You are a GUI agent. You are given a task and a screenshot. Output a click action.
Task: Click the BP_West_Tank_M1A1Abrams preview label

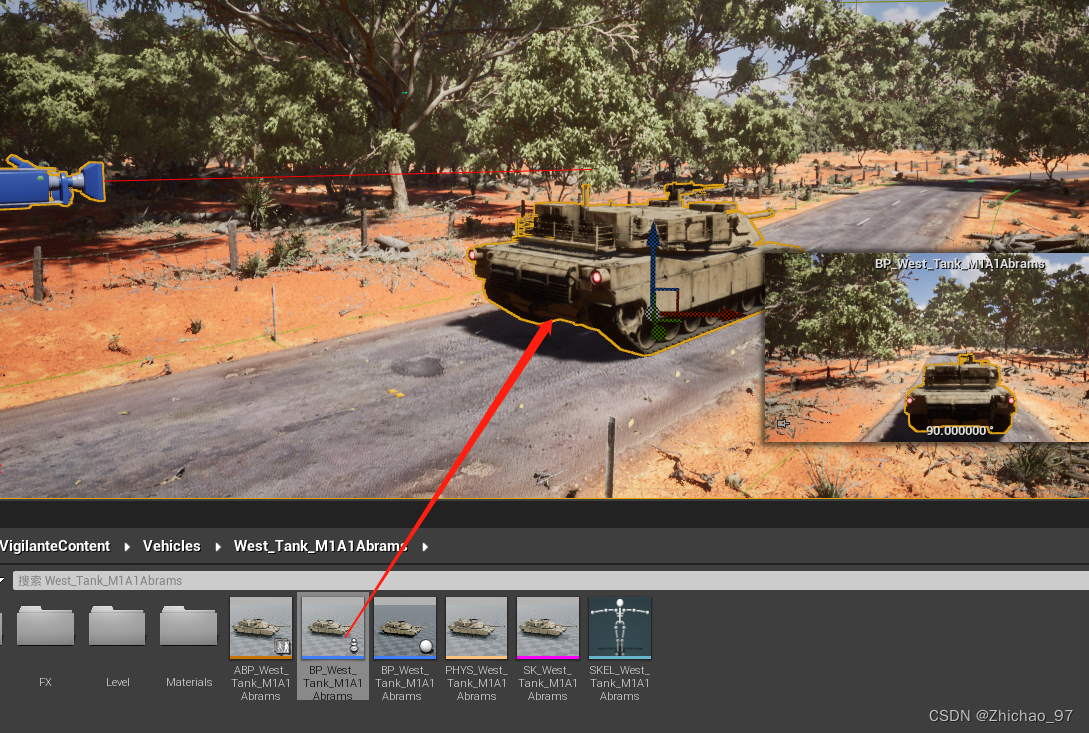click(959, 264)
